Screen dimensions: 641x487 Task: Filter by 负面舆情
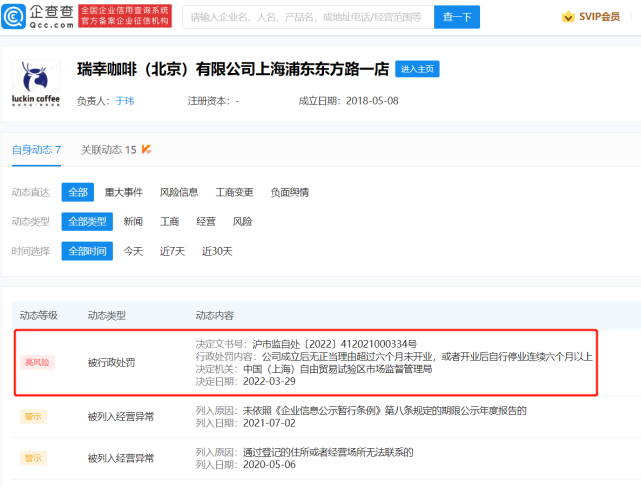click(x=289, y=192)
